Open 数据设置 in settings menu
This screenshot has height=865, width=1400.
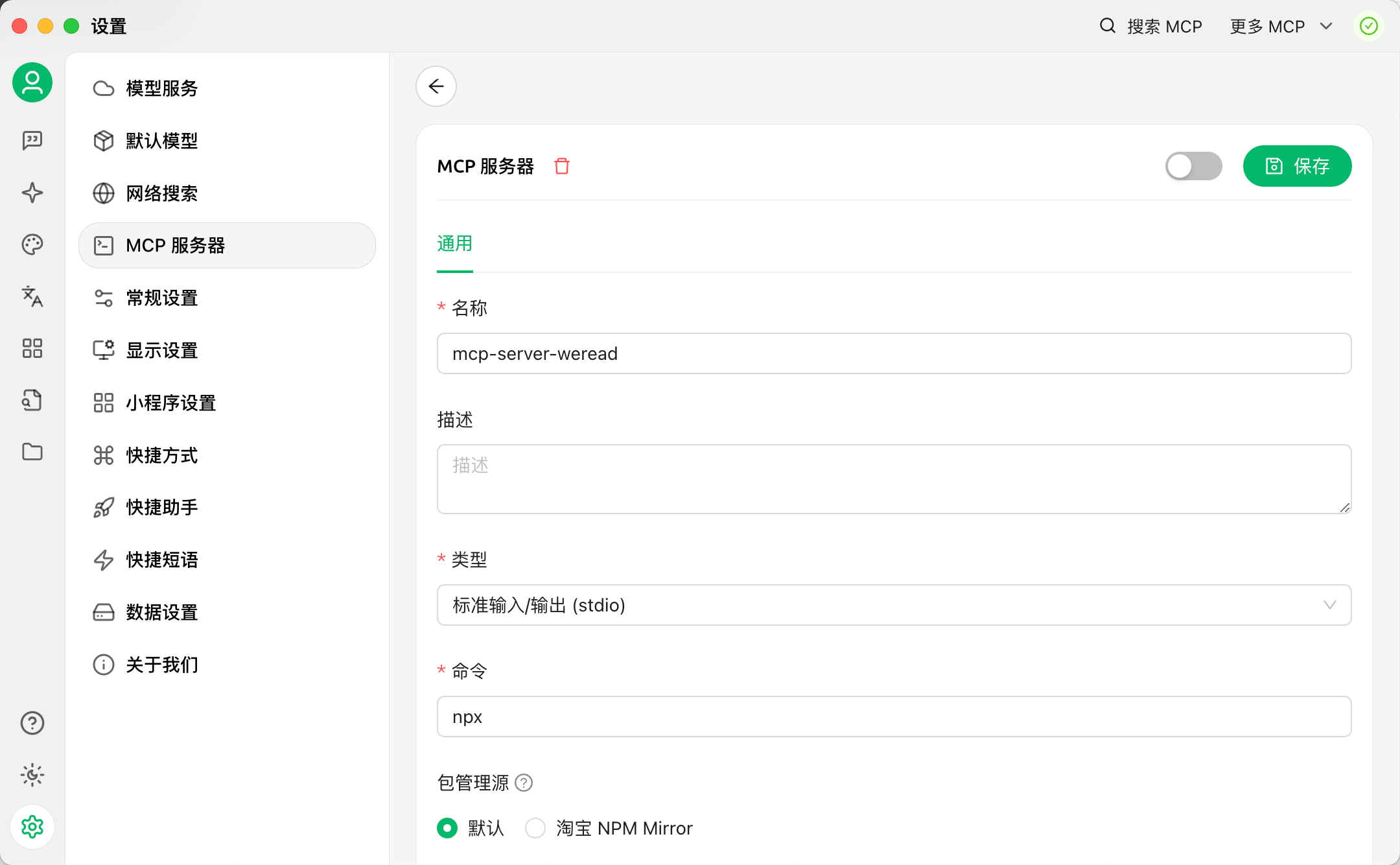(x=162, y=612)
